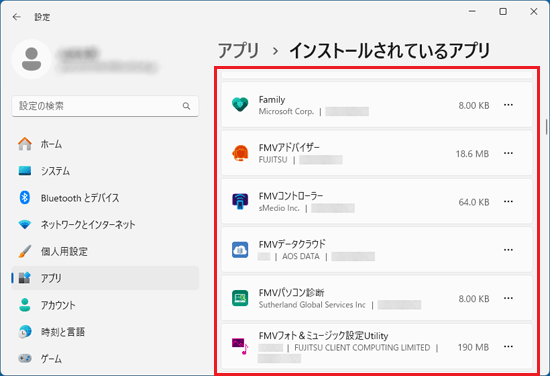Viewport: 550px width, 376px height.
Task: Go to ホーム in the sidebar
Action: tap(105, 144)
